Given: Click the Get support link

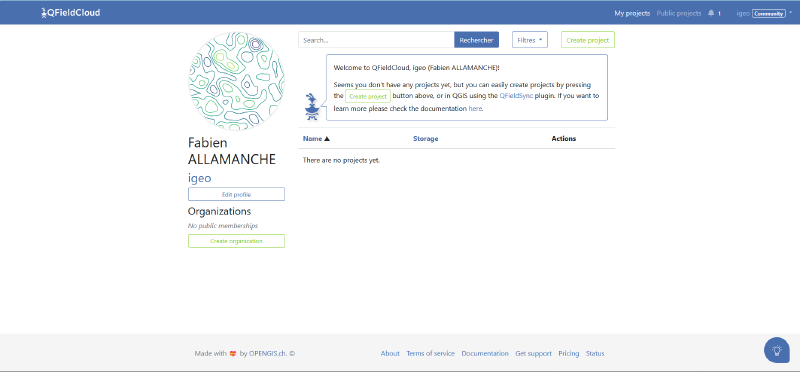Looking at the screenshot, I should click(x=533, y=353).
